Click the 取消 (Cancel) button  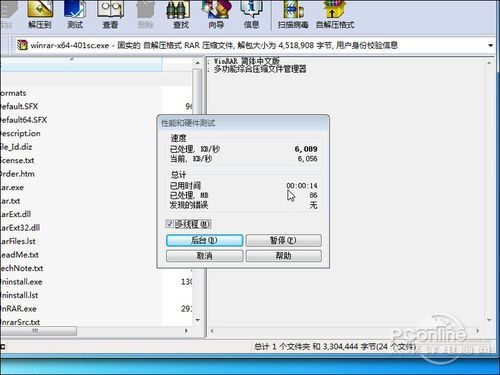pos(204,256)
